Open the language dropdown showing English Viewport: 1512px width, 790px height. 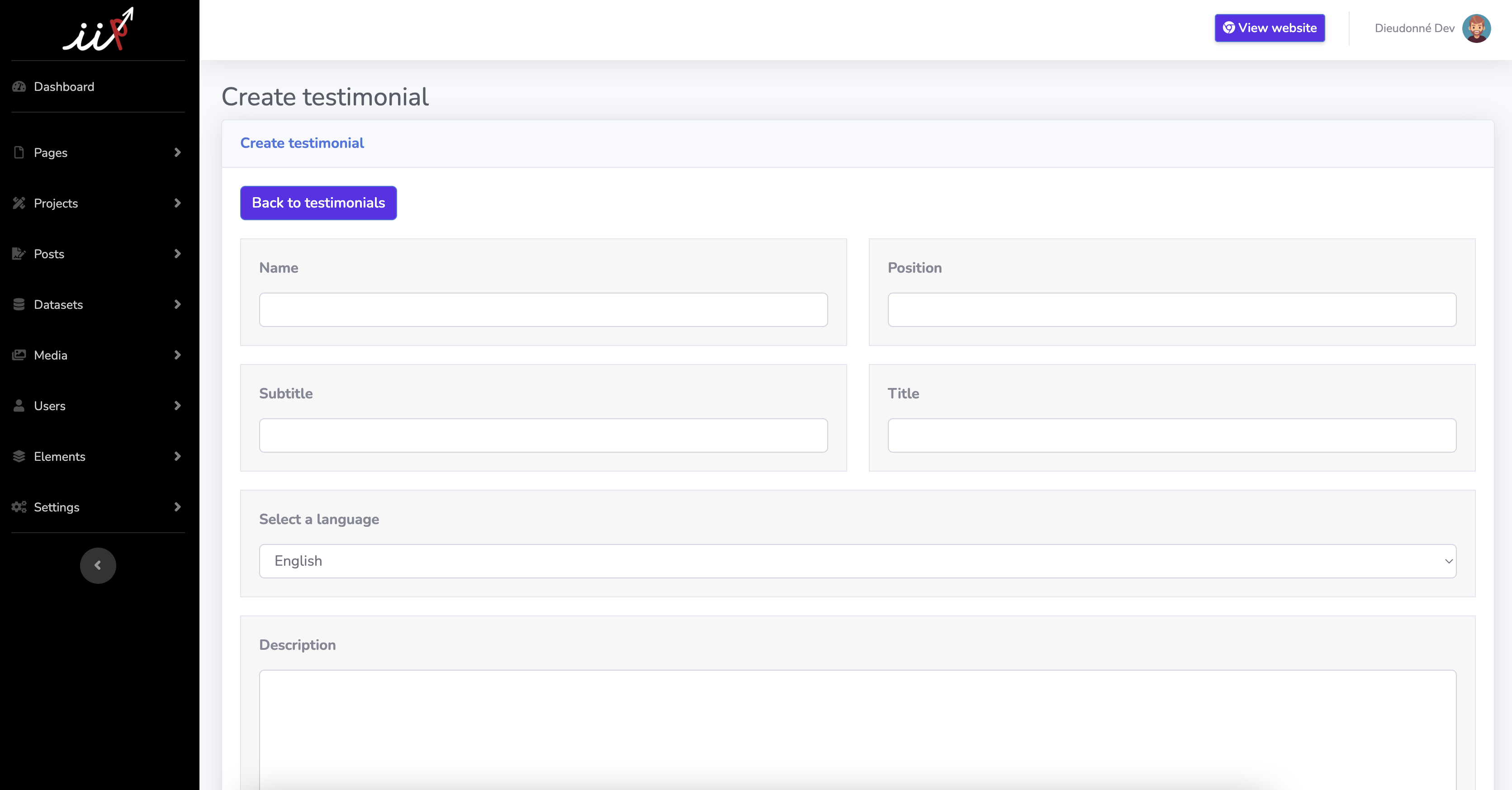pos(857,561)
